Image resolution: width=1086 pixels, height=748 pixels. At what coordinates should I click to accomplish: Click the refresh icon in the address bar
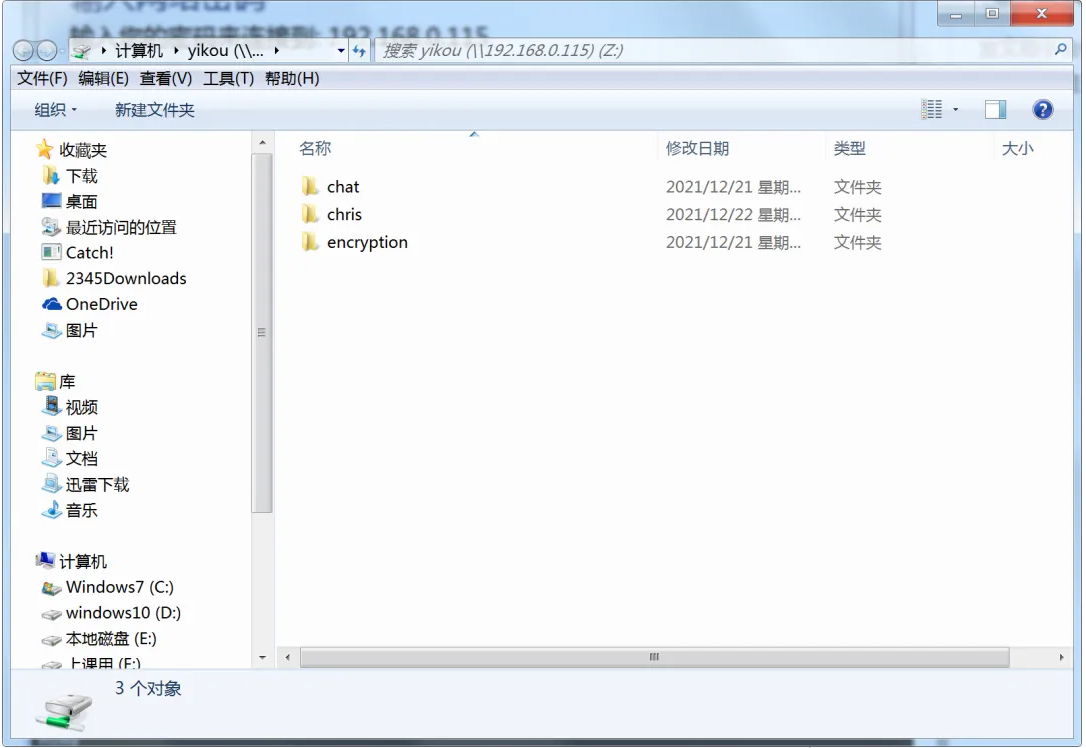pos(359,50)
